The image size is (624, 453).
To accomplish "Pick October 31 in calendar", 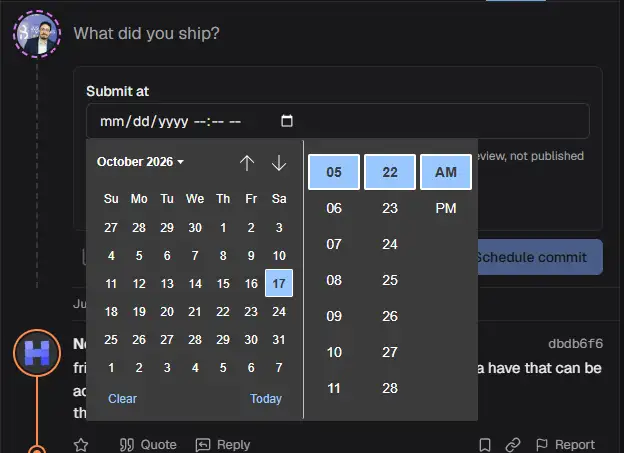I will point(279,339).
